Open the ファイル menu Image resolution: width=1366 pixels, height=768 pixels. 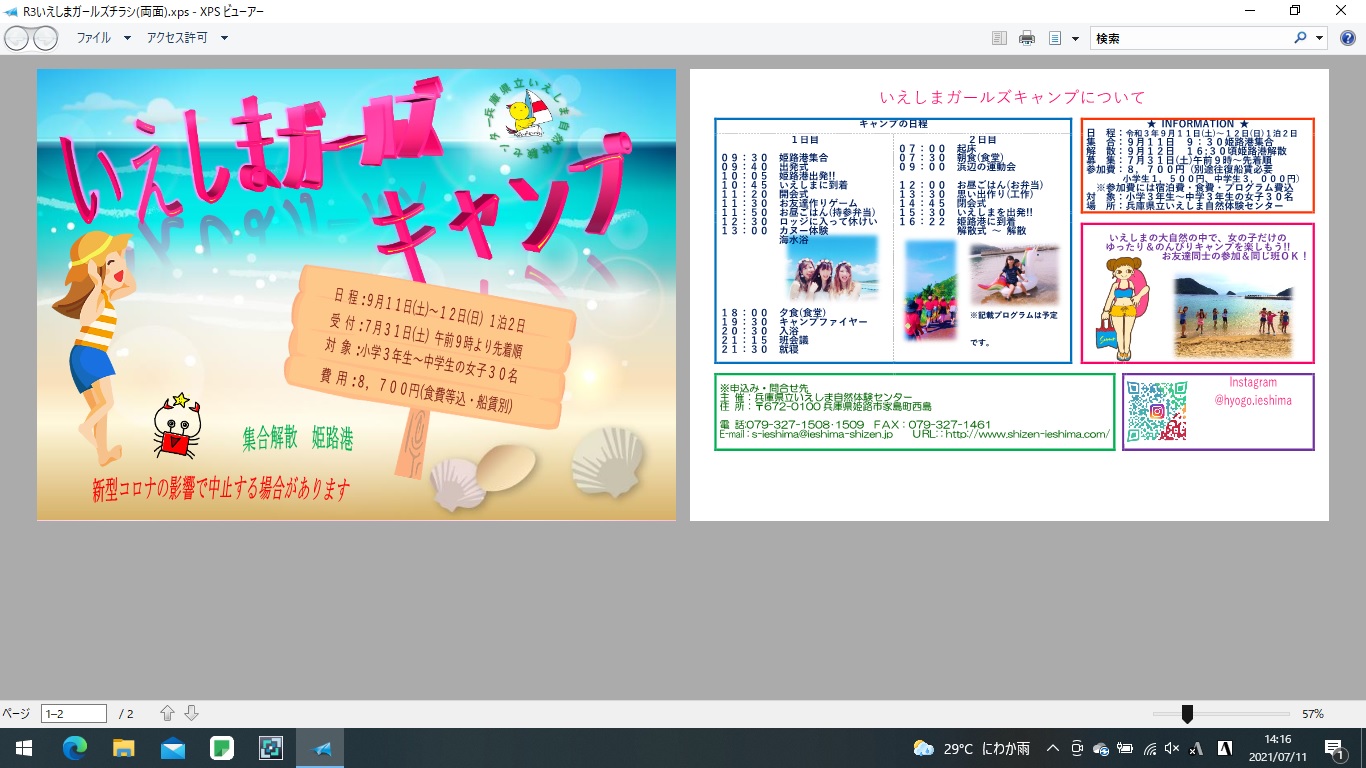[104, 38]
